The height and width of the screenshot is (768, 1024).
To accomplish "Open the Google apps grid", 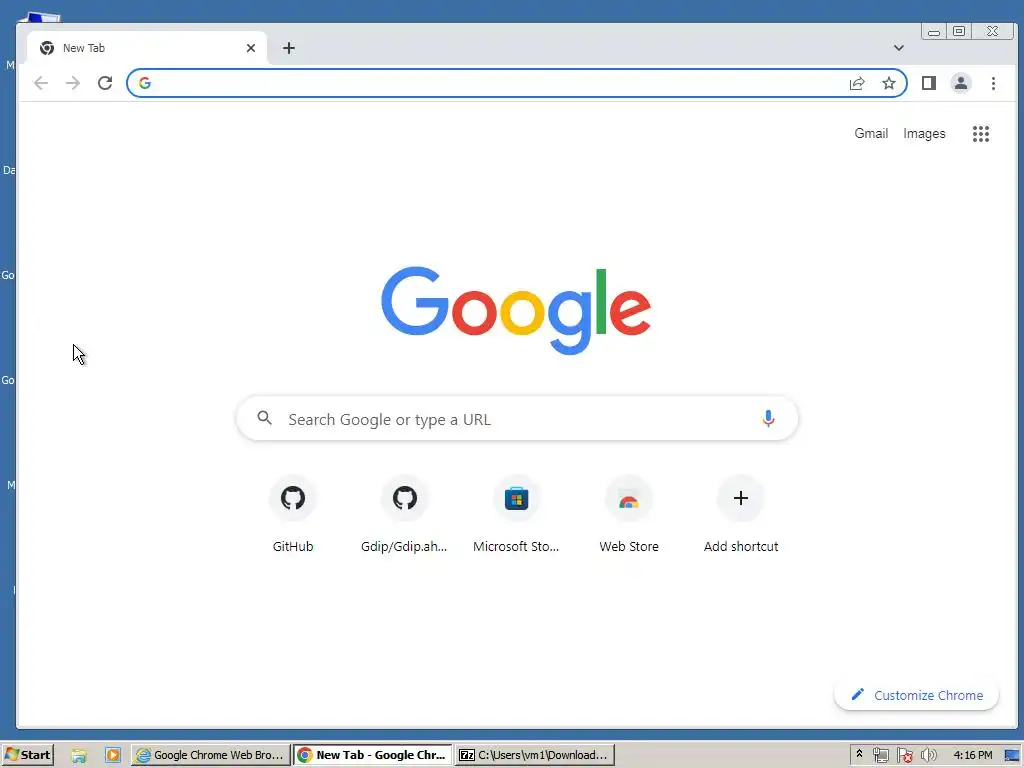I will (x=981, y=134).
